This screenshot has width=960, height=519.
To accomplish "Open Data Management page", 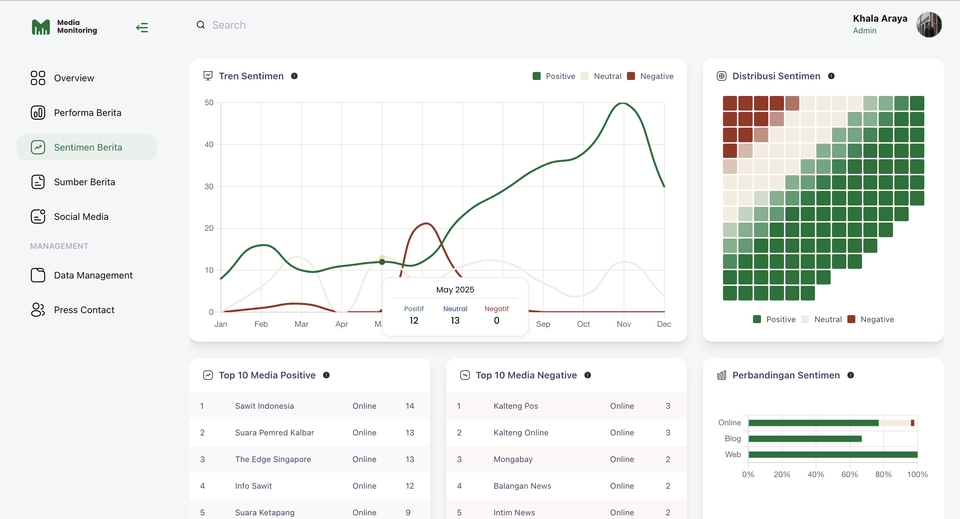I will point(92,276).
